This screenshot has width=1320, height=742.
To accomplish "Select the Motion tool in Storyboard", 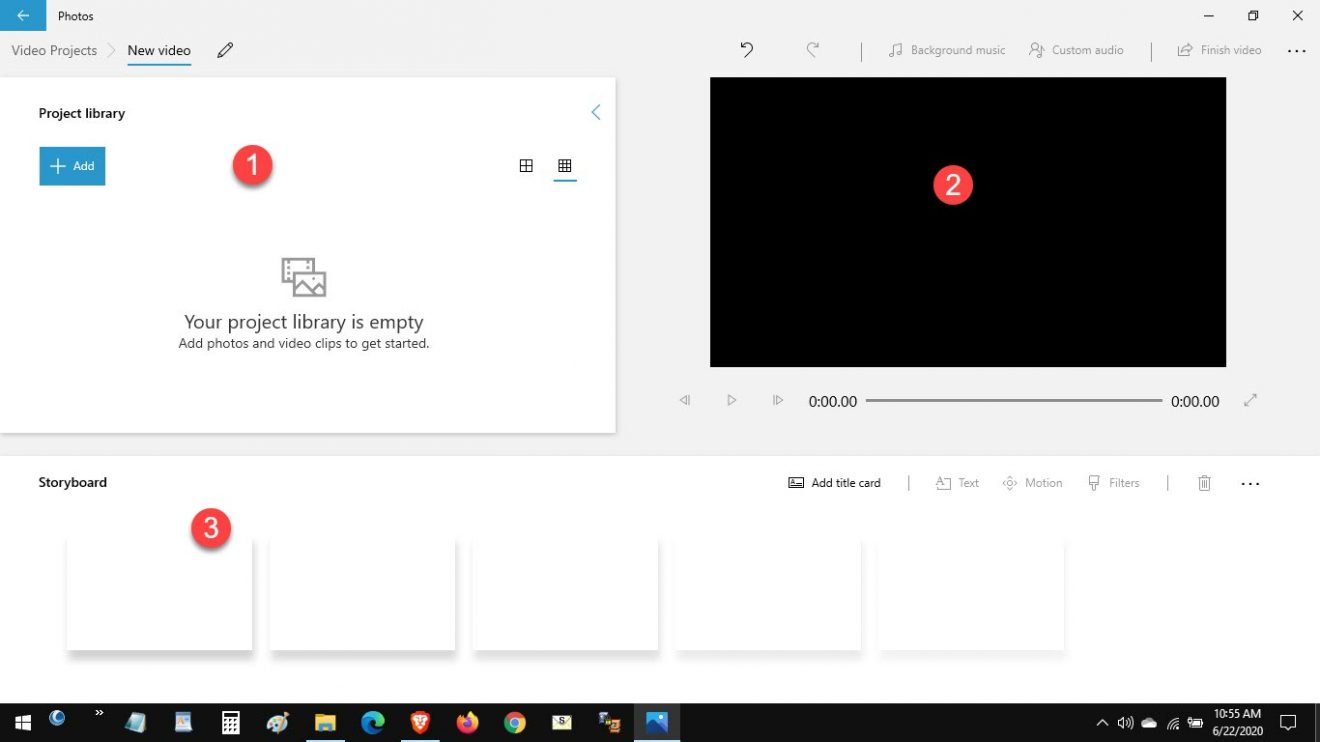I will 1032,483.
